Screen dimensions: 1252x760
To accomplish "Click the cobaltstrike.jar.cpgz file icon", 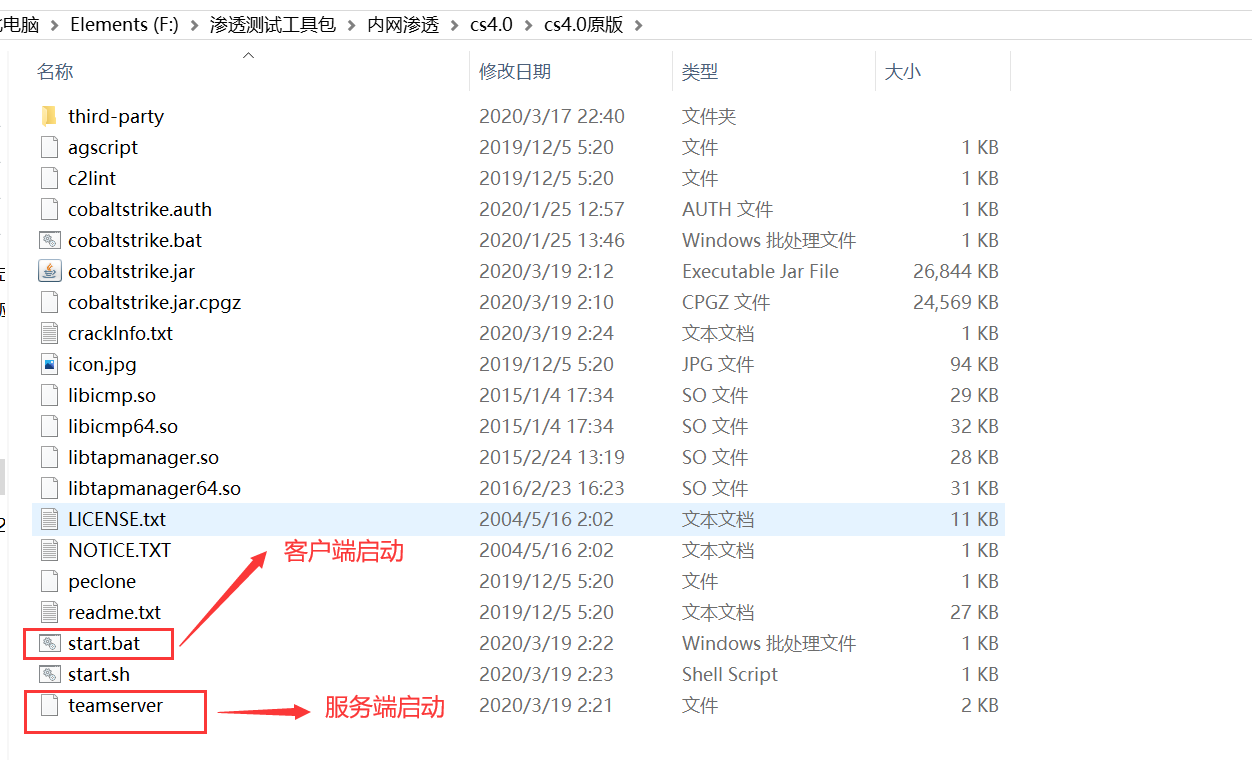I will [x=50, y=302].
